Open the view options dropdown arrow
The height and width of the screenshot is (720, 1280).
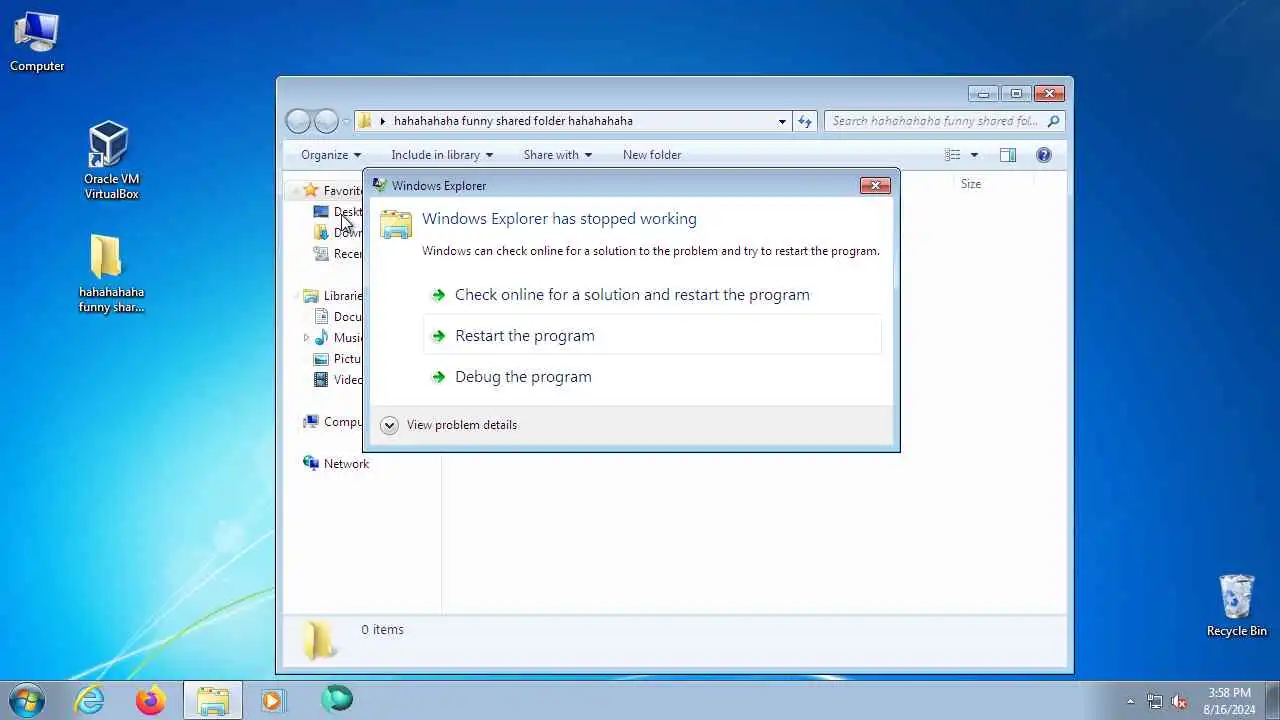pos(974,155)
